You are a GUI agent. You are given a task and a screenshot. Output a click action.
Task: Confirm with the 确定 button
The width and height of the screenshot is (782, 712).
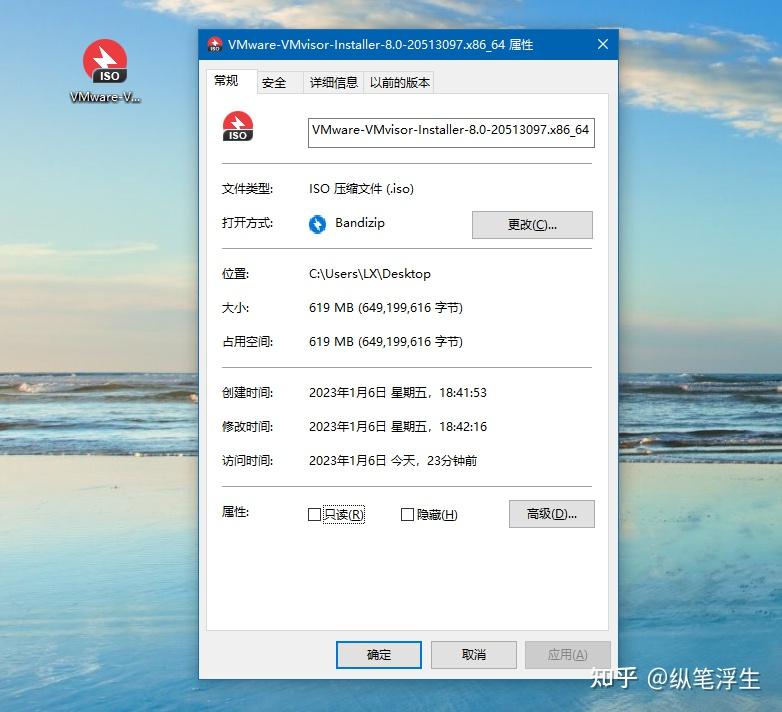tap(379, 655)
